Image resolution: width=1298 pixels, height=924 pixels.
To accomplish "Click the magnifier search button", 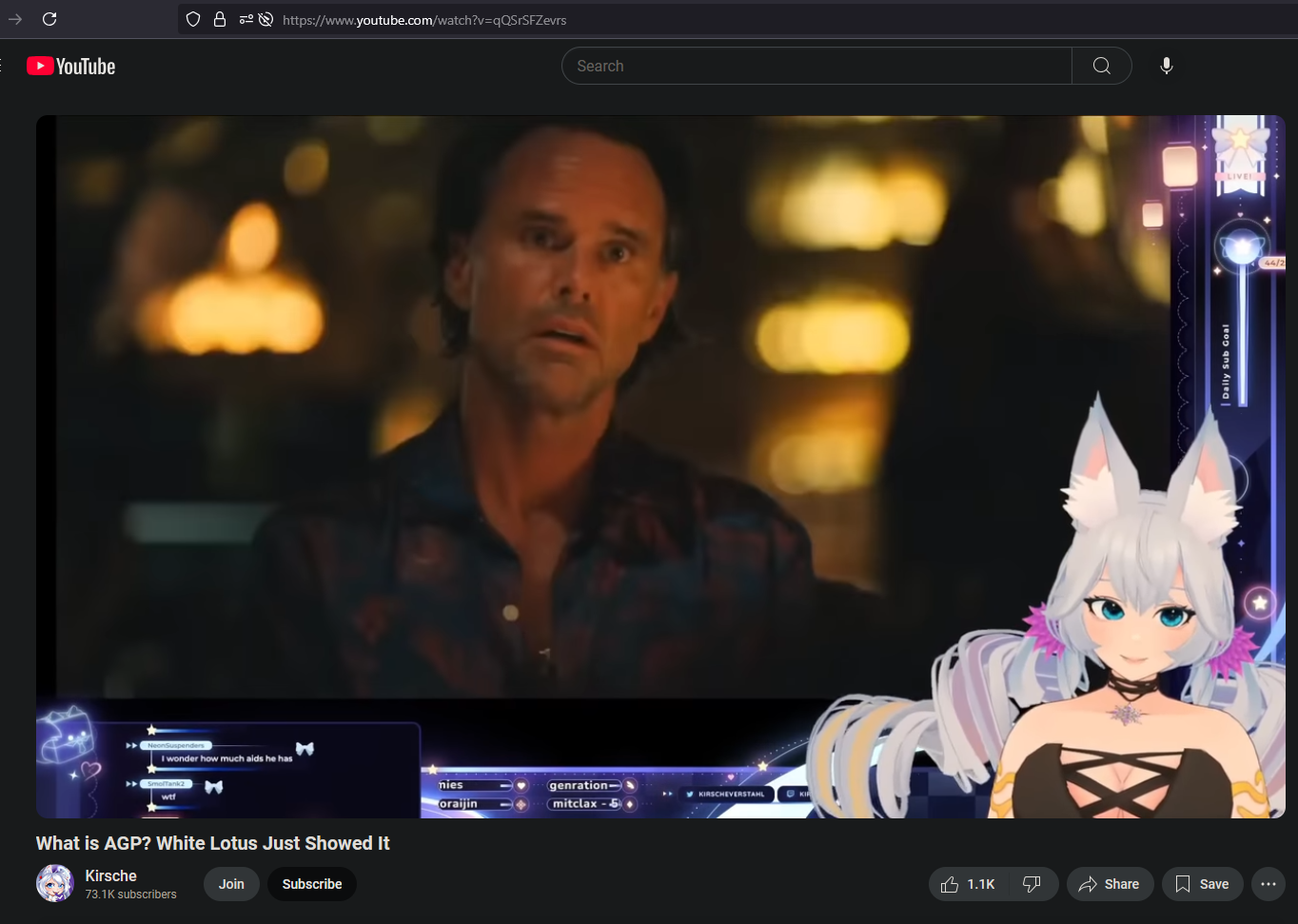I will 1102,66.
